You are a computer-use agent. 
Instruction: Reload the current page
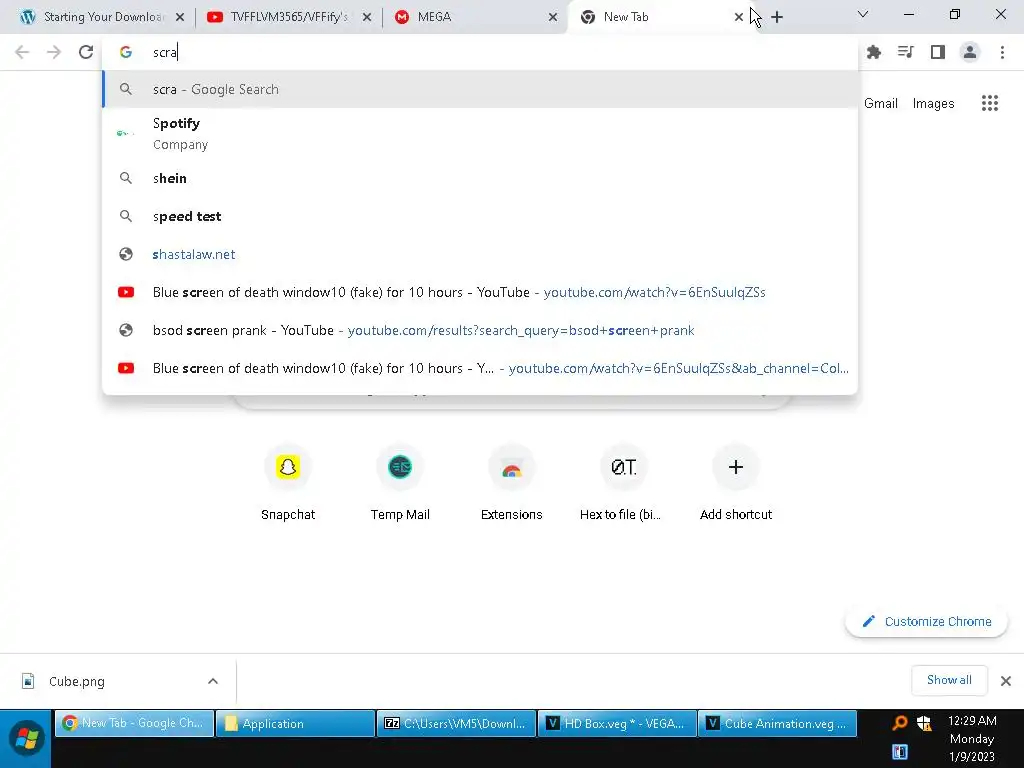click(x=86, y=52)
